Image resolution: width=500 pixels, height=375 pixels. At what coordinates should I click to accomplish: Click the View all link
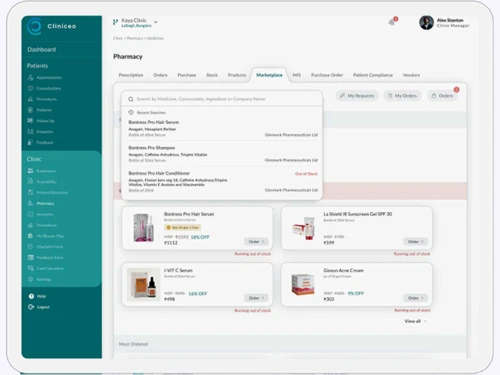(415, 321)
